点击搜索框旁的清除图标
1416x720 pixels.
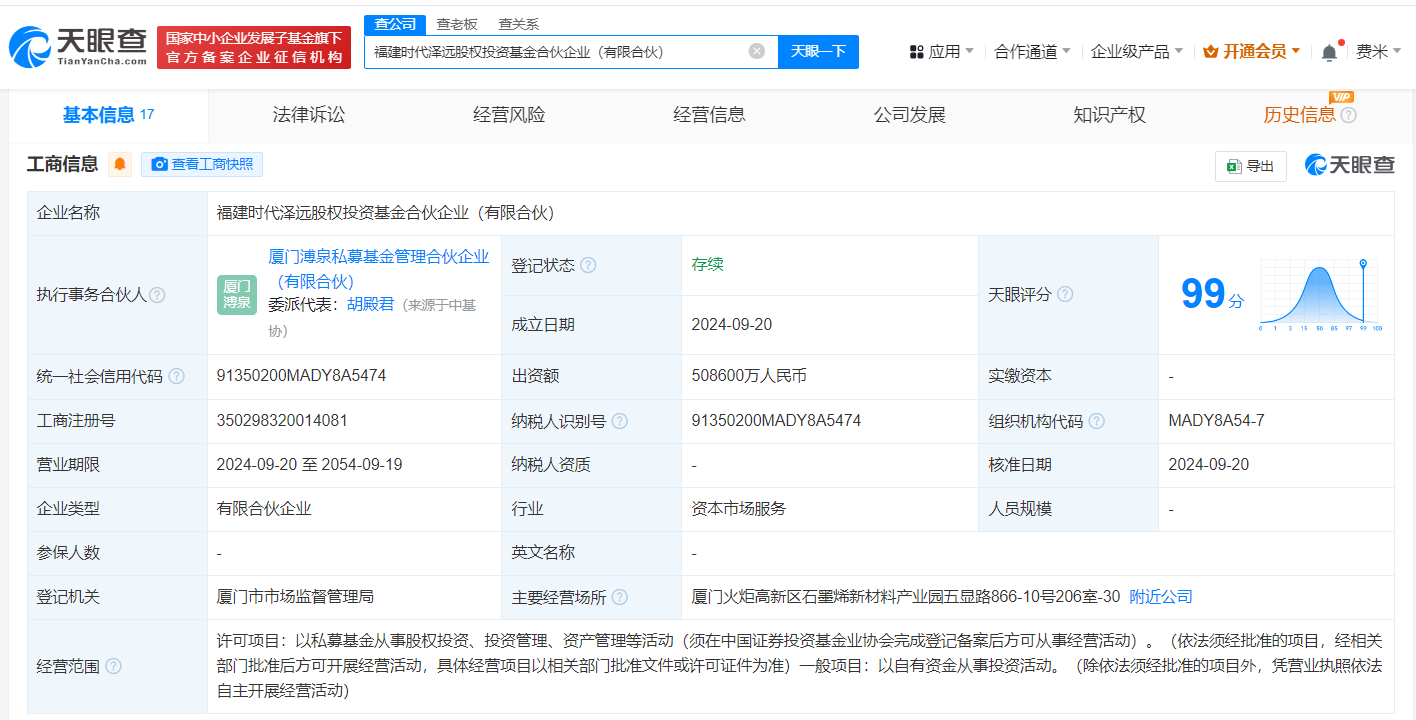click(x=756, y=51)
